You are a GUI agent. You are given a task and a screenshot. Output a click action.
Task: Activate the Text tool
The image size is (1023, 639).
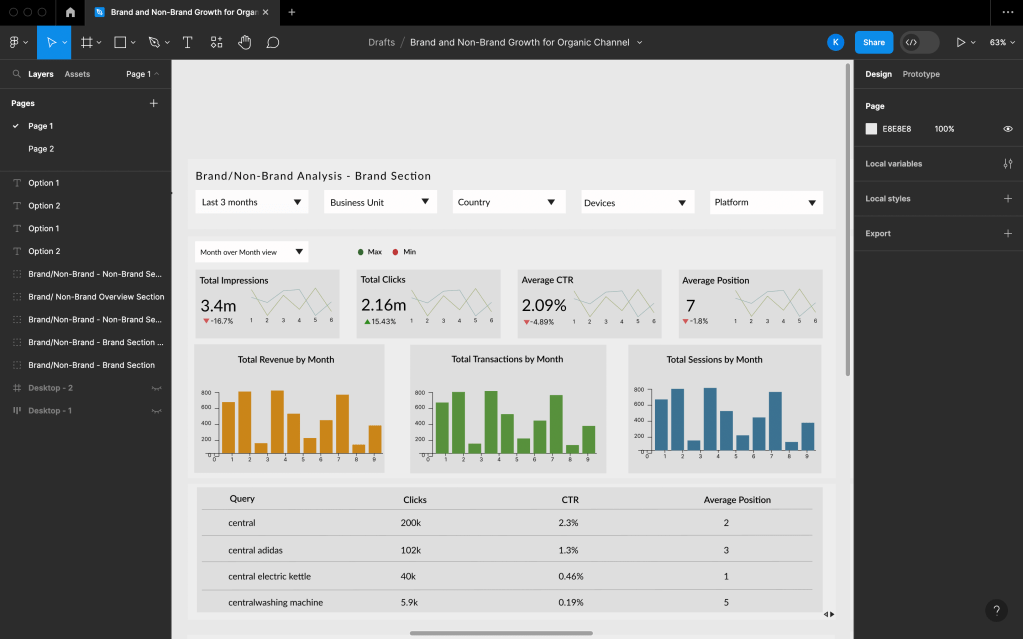187,42
